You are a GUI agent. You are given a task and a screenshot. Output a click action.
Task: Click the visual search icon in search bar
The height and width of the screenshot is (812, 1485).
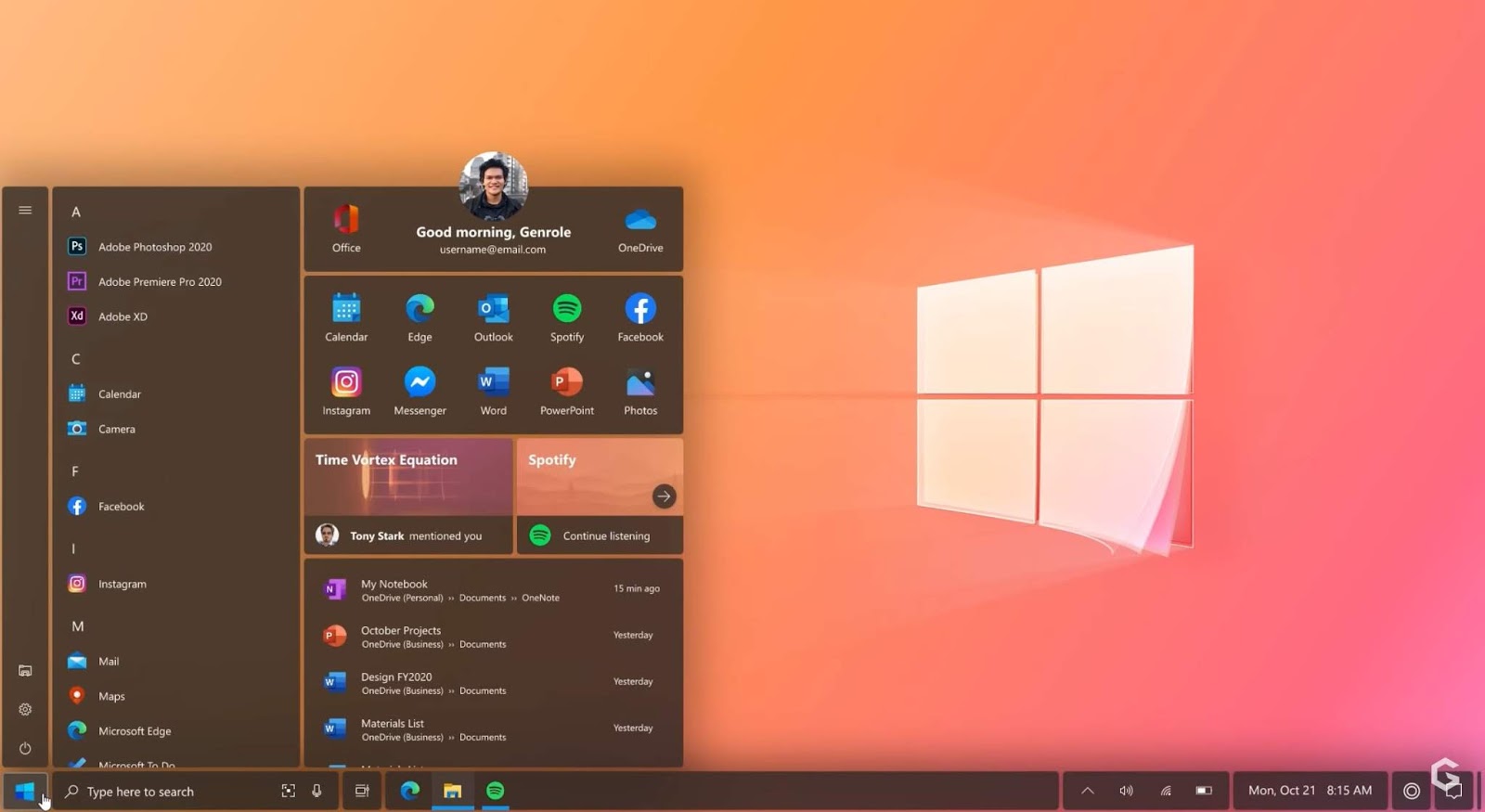pyautogui.click(x=289, y=791)
